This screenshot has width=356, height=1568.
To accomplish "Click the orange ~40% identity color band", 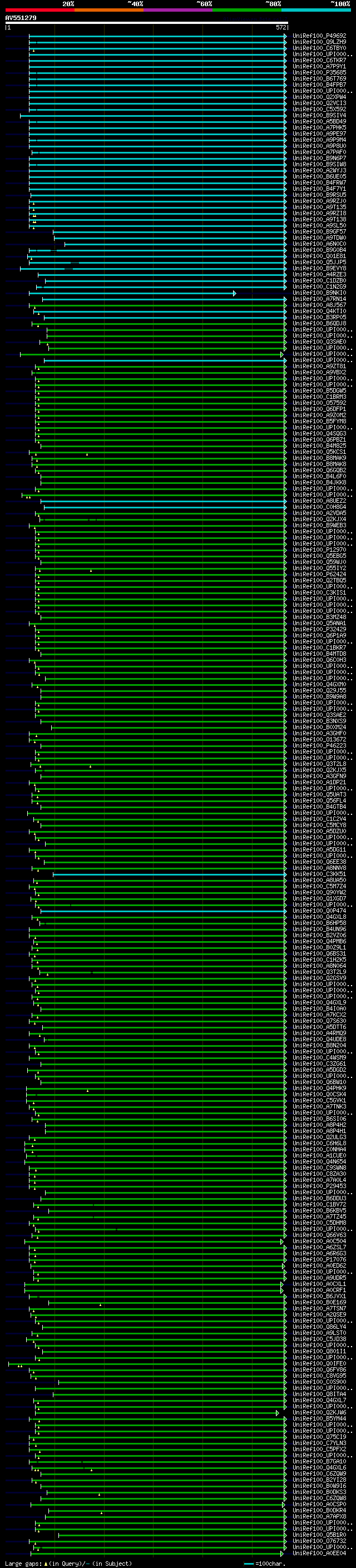I will [109, 10].
